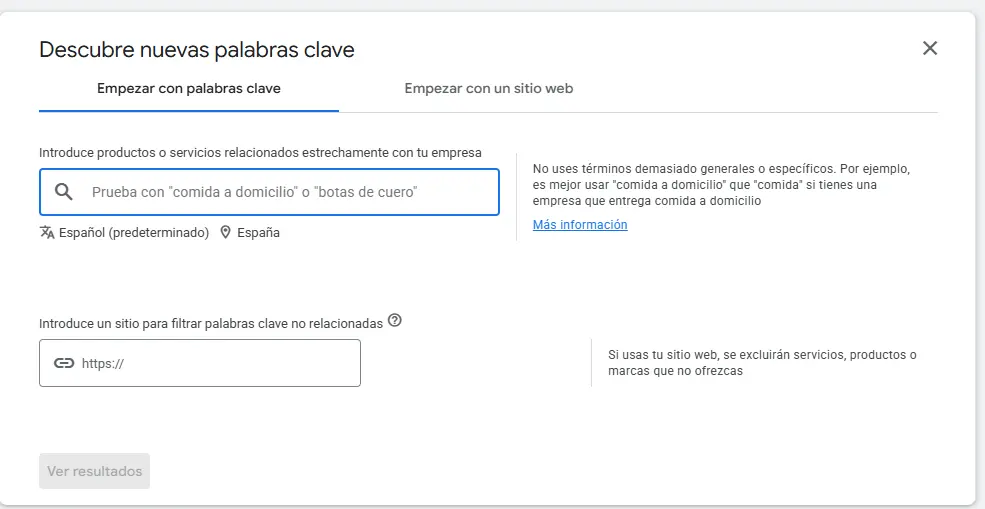Click the magnifying glass search icon

[64, 192]
